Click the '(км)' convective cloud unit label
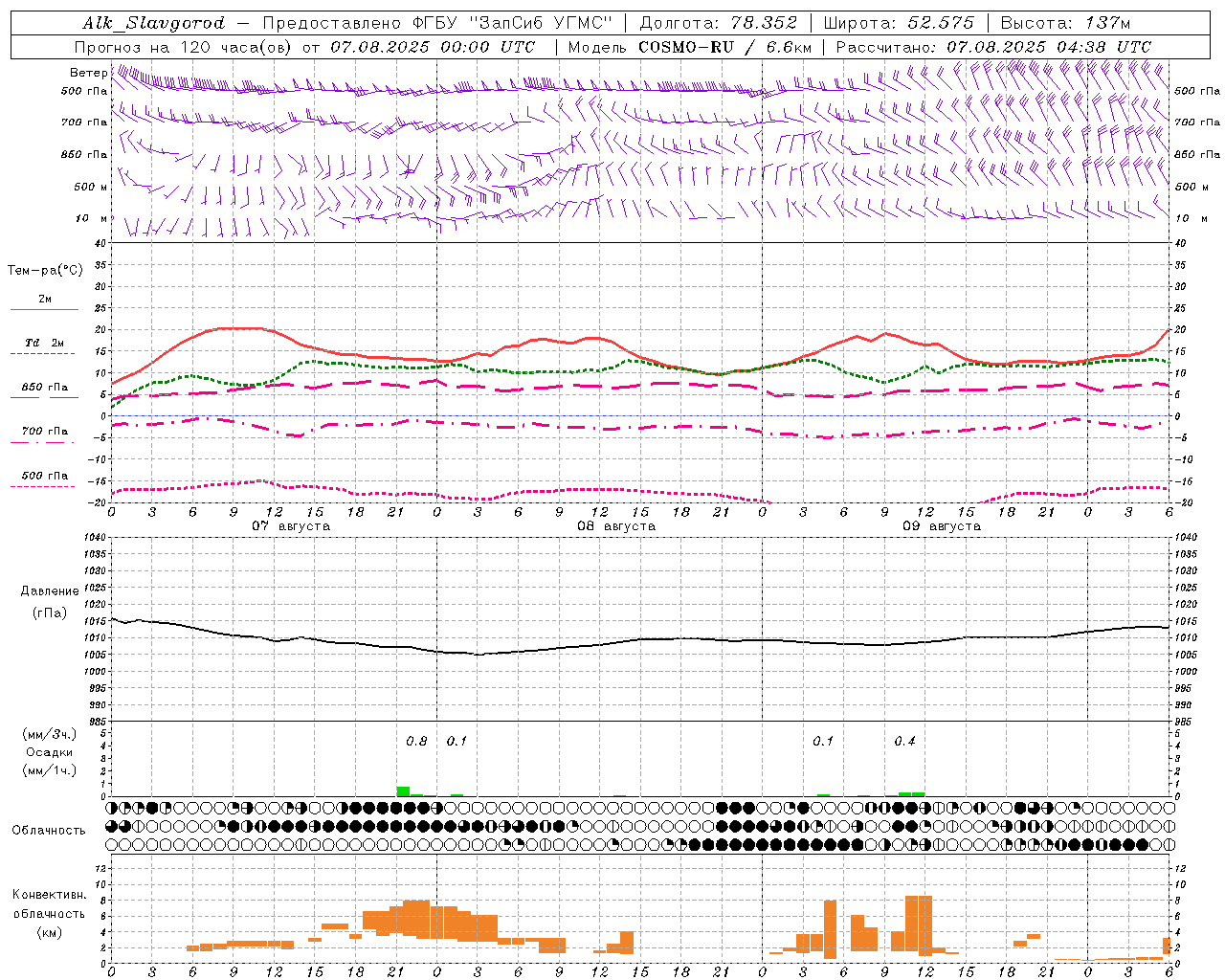1225x980 pixels. pyautogui.click(x=49, y=932)
